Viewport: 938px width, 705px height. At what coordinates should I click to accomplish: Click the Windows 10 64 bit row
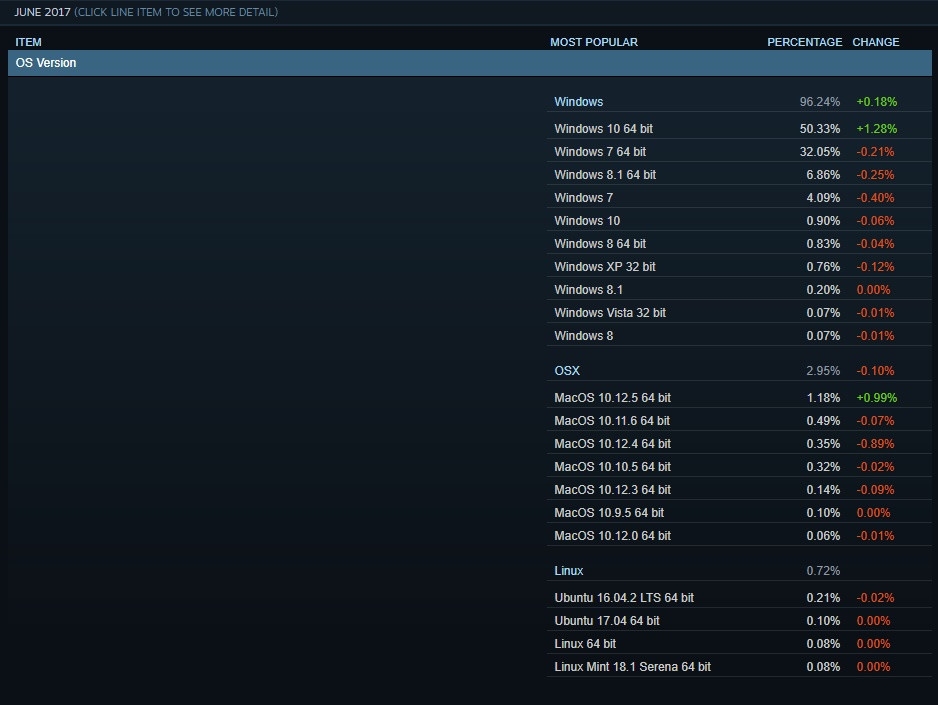pos(739,129)
